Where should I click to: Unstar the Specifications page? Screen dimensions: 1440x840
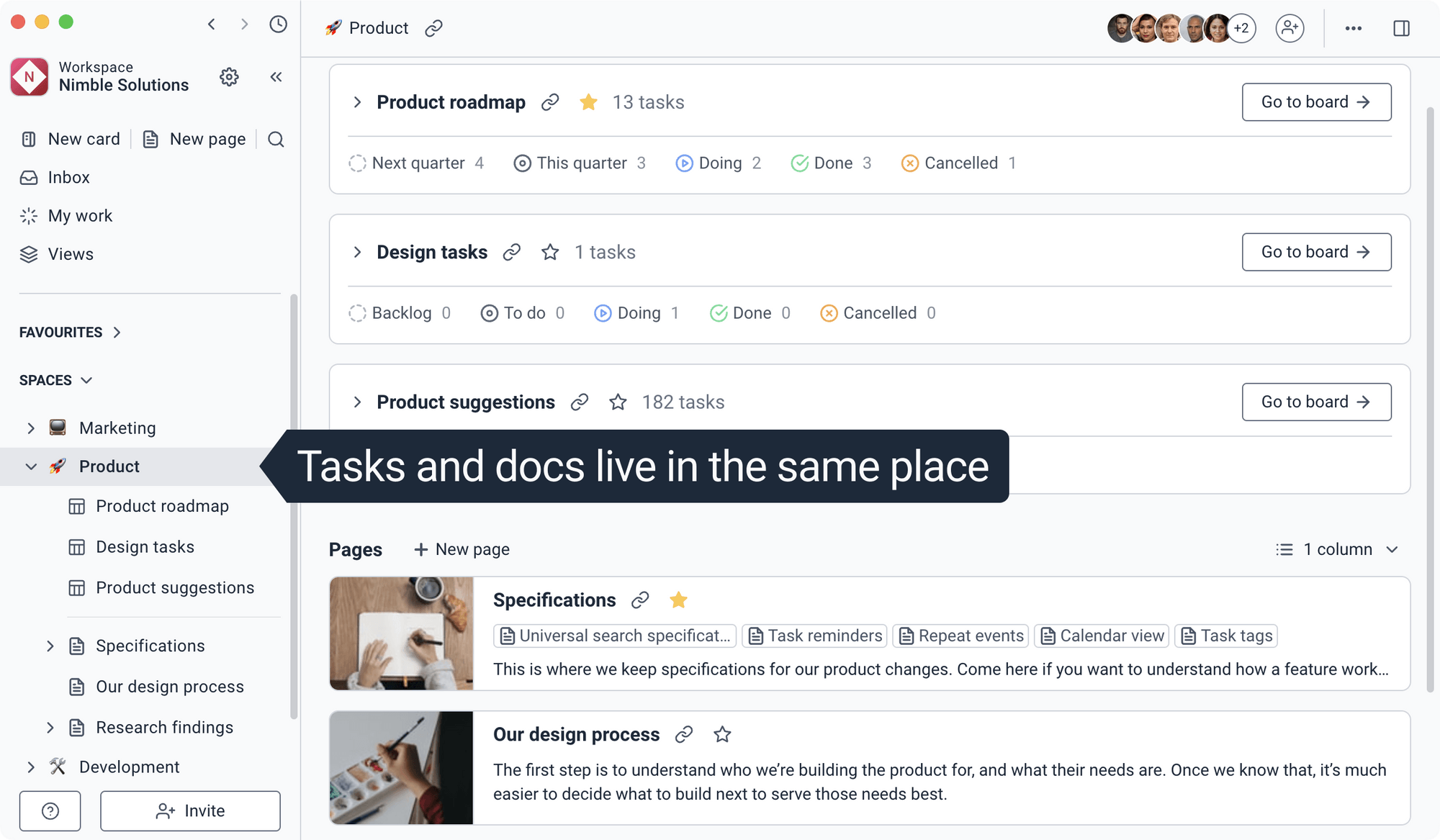678,600
